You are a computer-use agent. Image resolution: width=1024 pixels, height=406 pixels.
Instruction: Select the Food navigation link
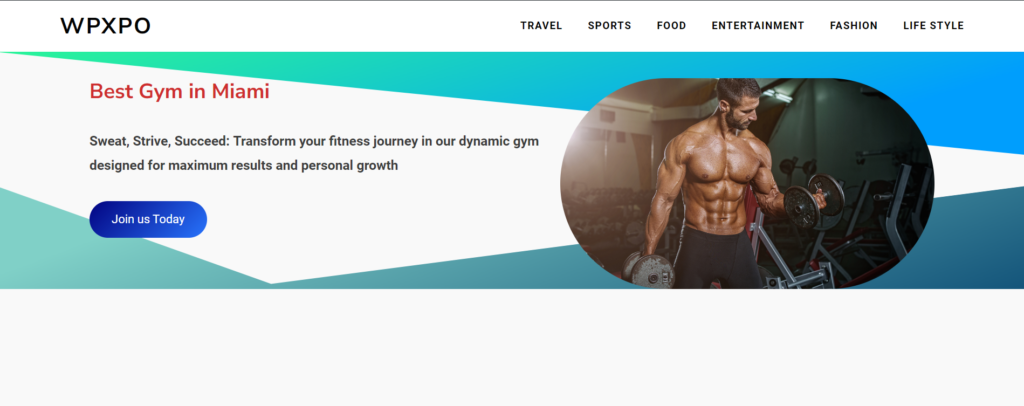[x=671, y=25]
